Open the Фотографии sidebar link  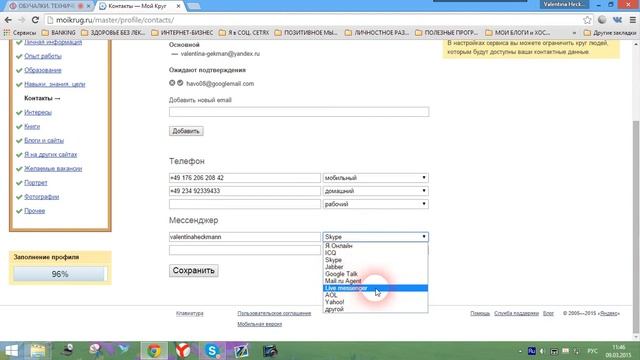[42, 197]
